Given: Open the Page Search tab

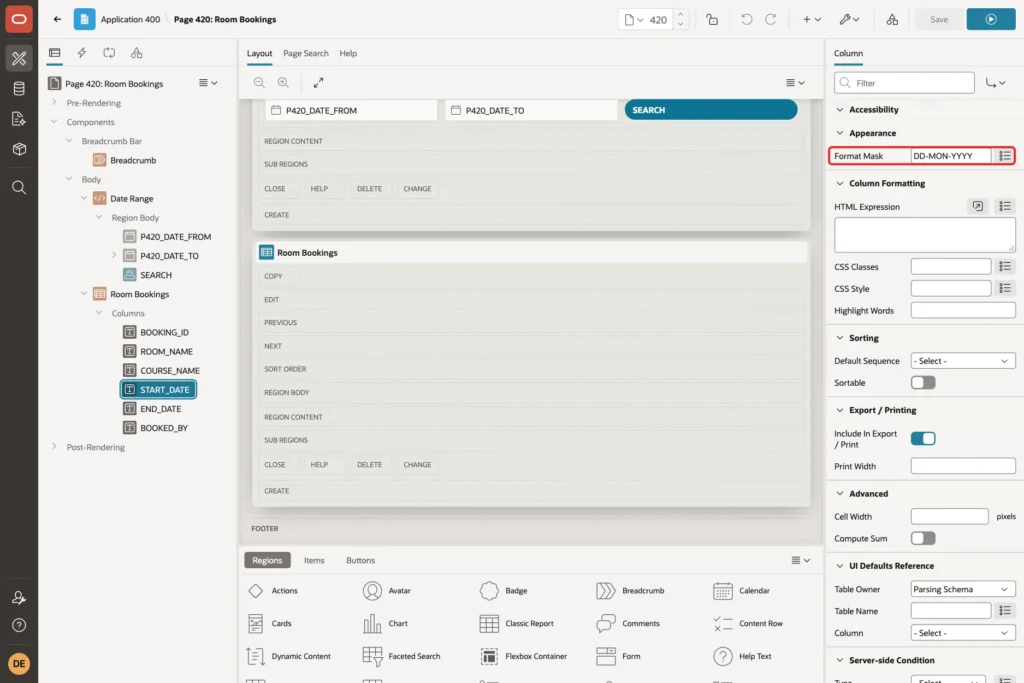Looking at the screenshot, I should [306, 54].
